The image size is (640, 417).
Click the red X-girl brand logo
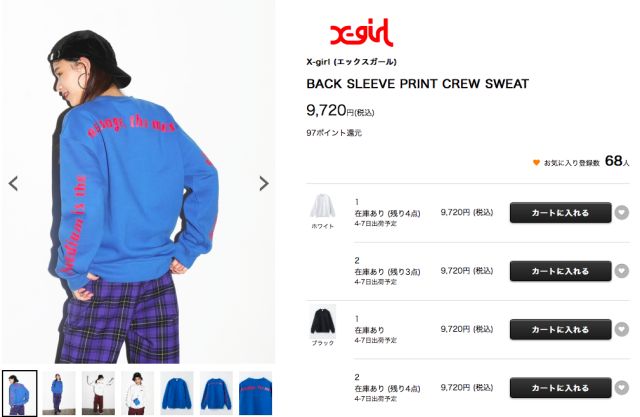point(361,32)
